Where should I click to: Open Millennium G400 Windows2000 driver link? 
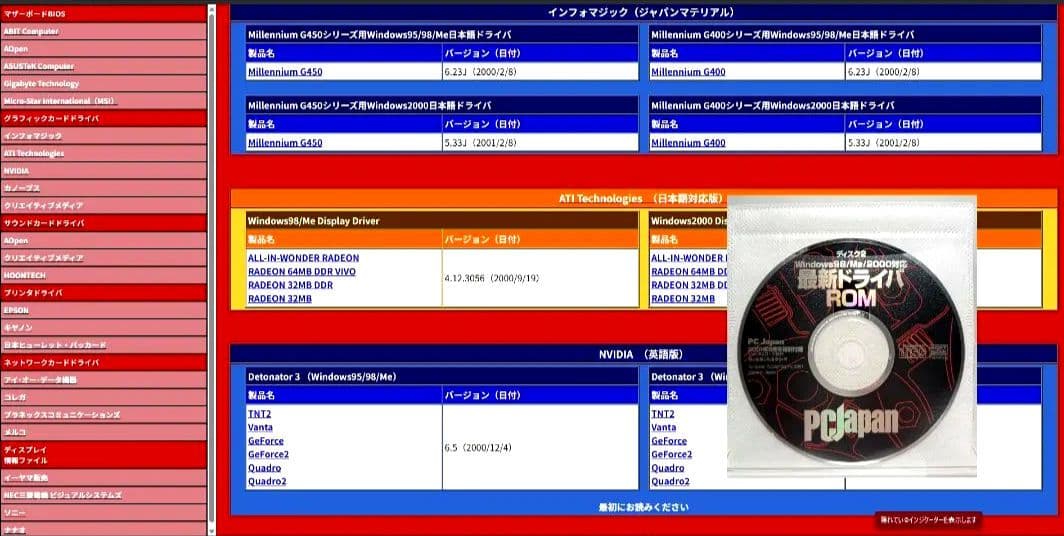click(688, 143)
